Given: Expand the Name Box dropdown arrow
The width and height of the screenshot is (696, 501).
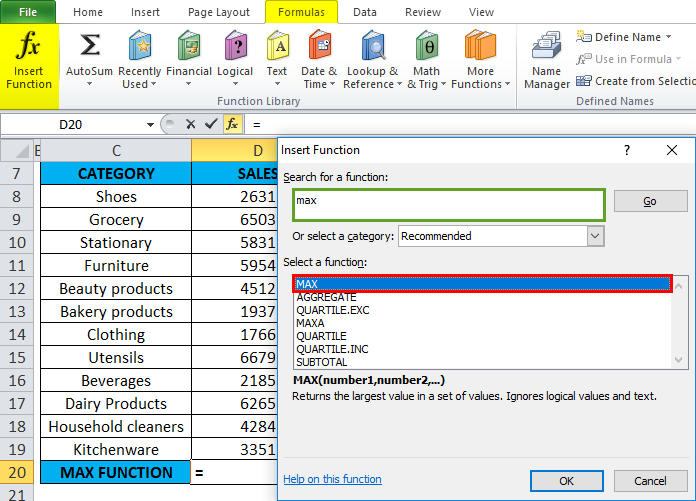Looking at the screenshot, I should (151, 124).
